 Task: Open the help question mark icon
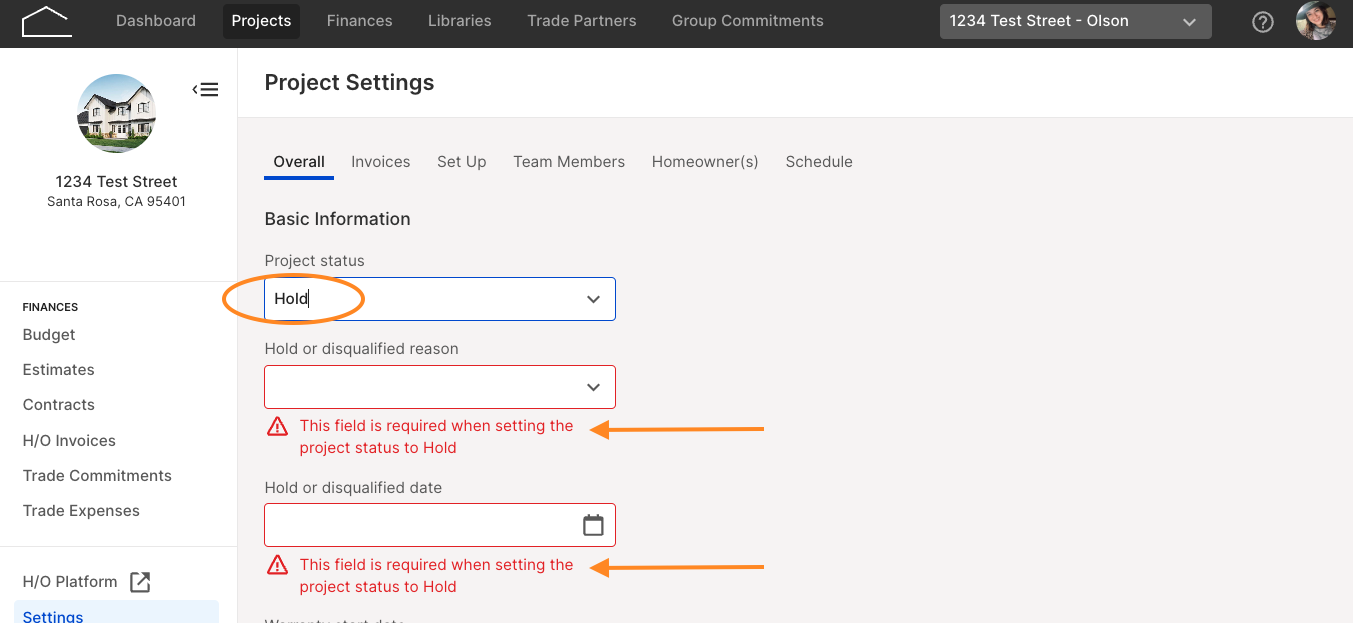[x=1263, y=21]
